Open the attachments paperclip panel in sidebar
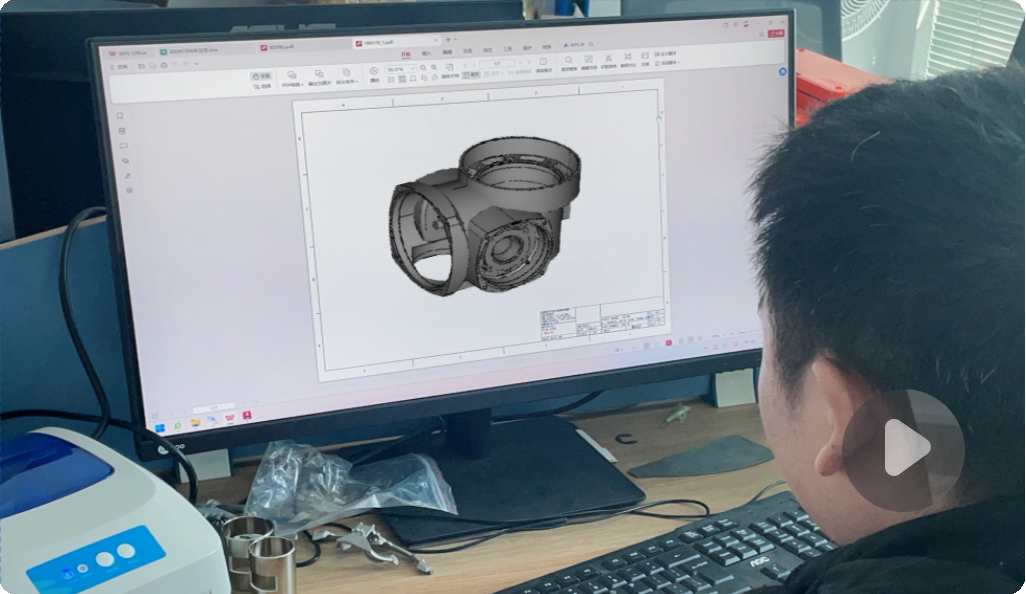 (x=126, y=161)
